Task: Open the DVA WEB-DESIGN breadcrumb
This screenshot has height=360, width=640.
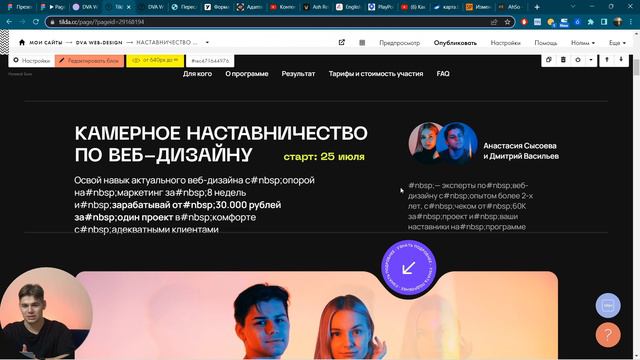Action: pos(99,42)
